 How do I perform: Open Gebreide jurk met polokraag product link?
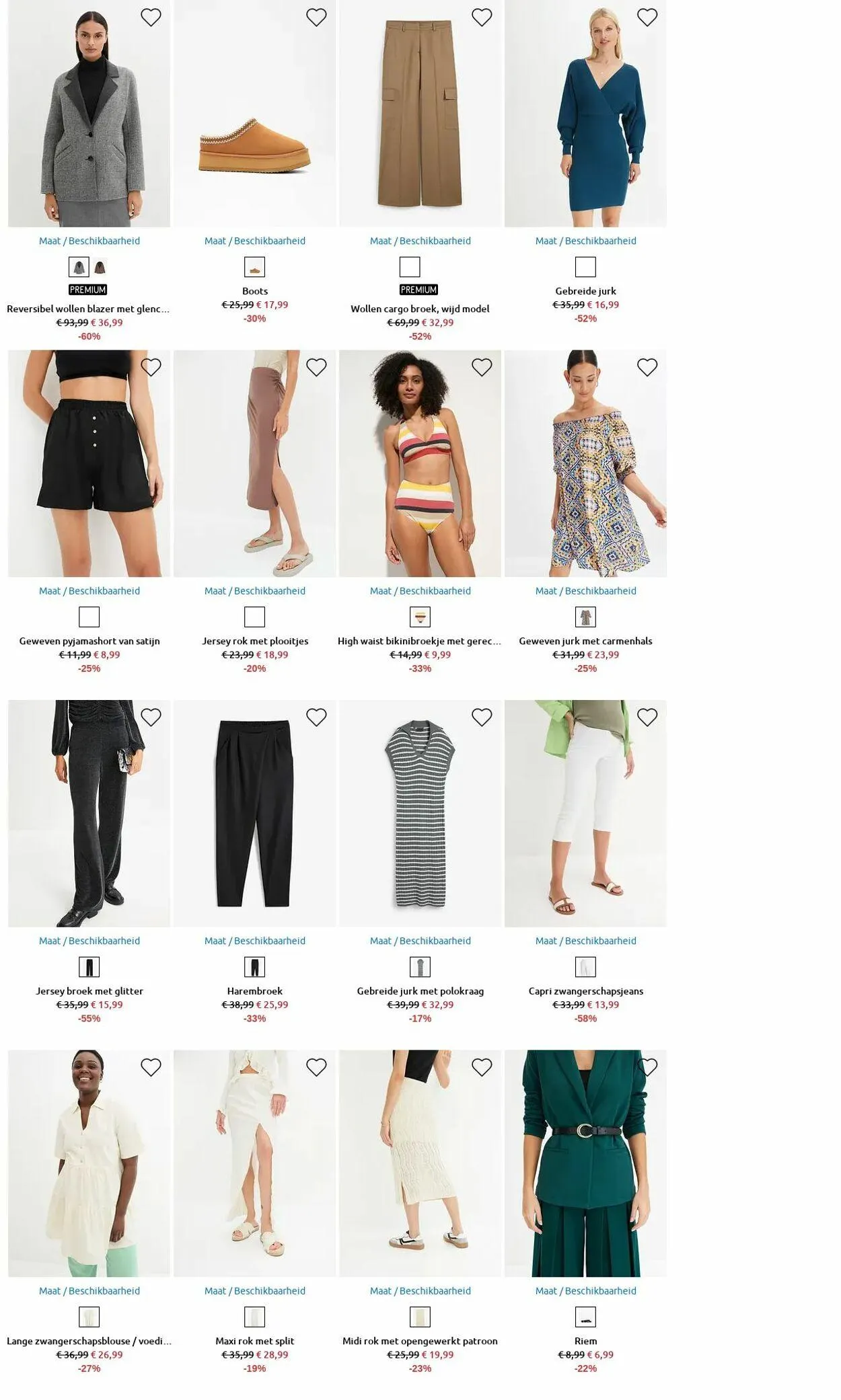tap(420, 991)
